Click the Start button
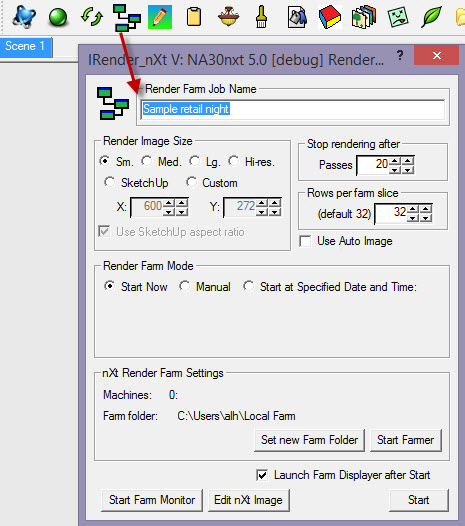Viewport: 465px width, 526px height. point(418,500)
